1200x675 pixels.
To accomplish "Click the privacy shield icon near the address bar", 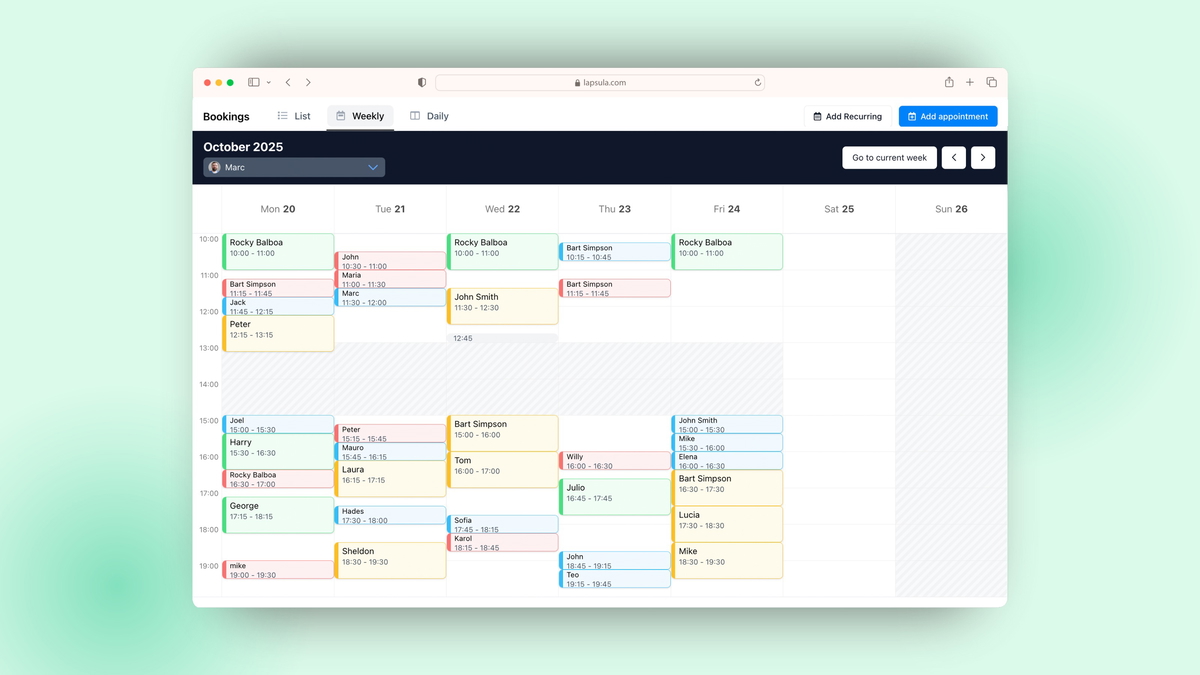I will click(x=421, y=82).
